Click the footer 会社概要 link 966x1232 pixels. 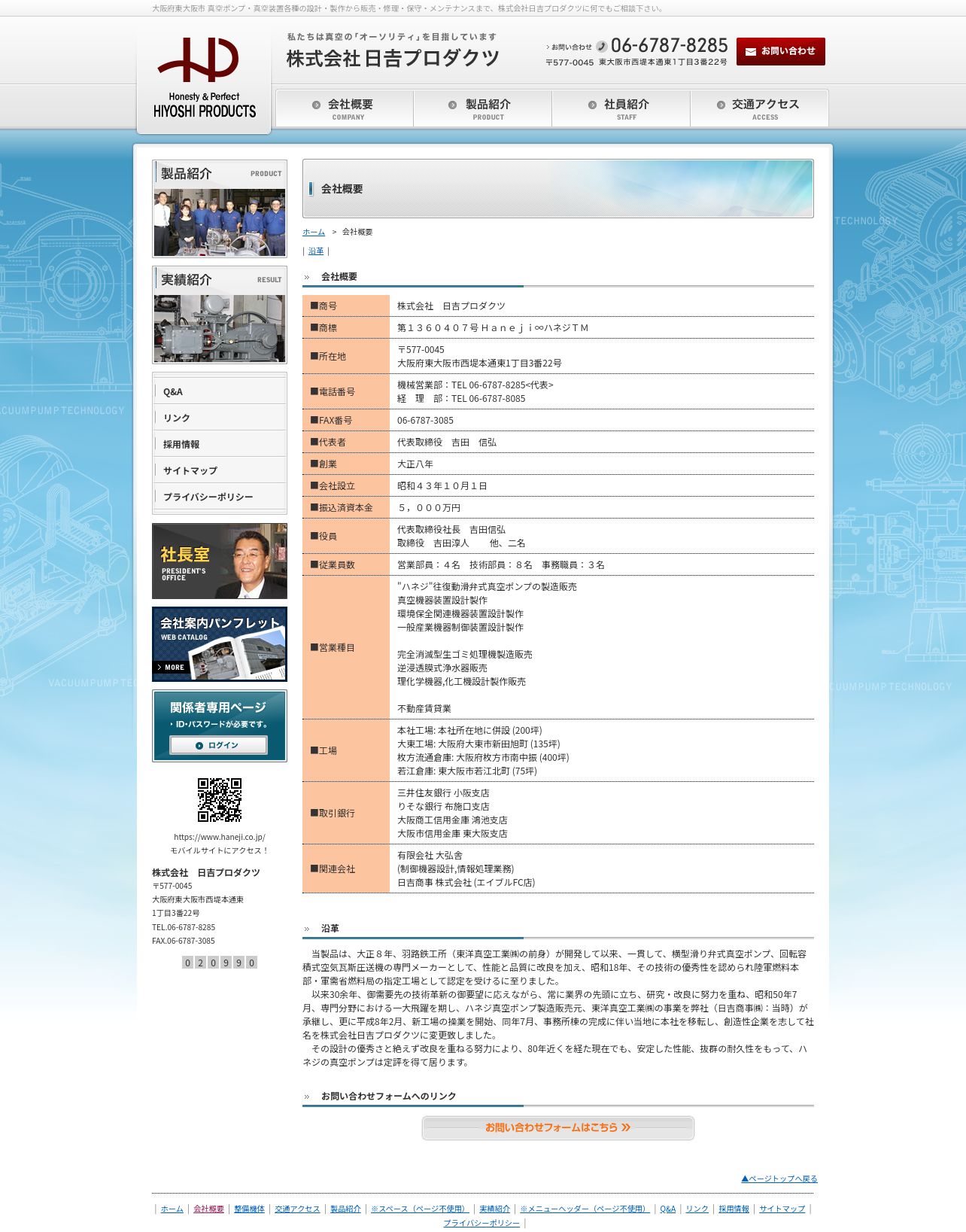click(208, 1209)
